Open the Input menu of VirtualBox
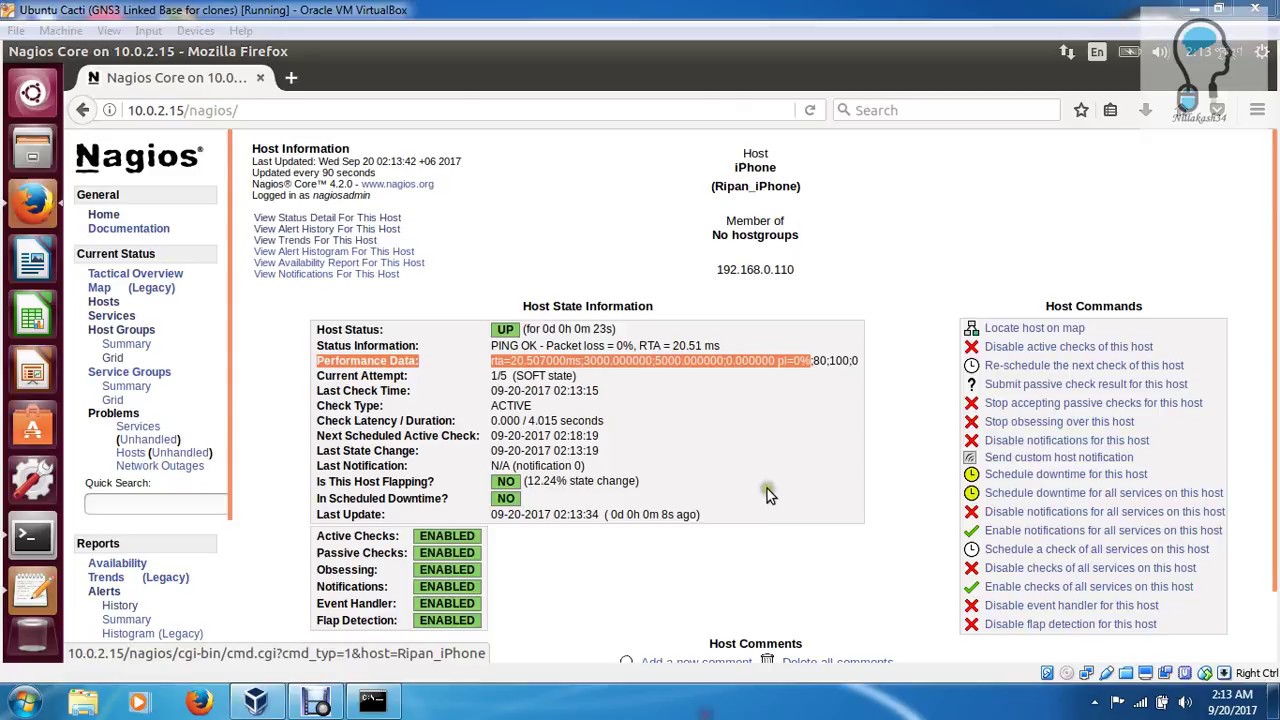1280x720 pixels. [148, 30]
